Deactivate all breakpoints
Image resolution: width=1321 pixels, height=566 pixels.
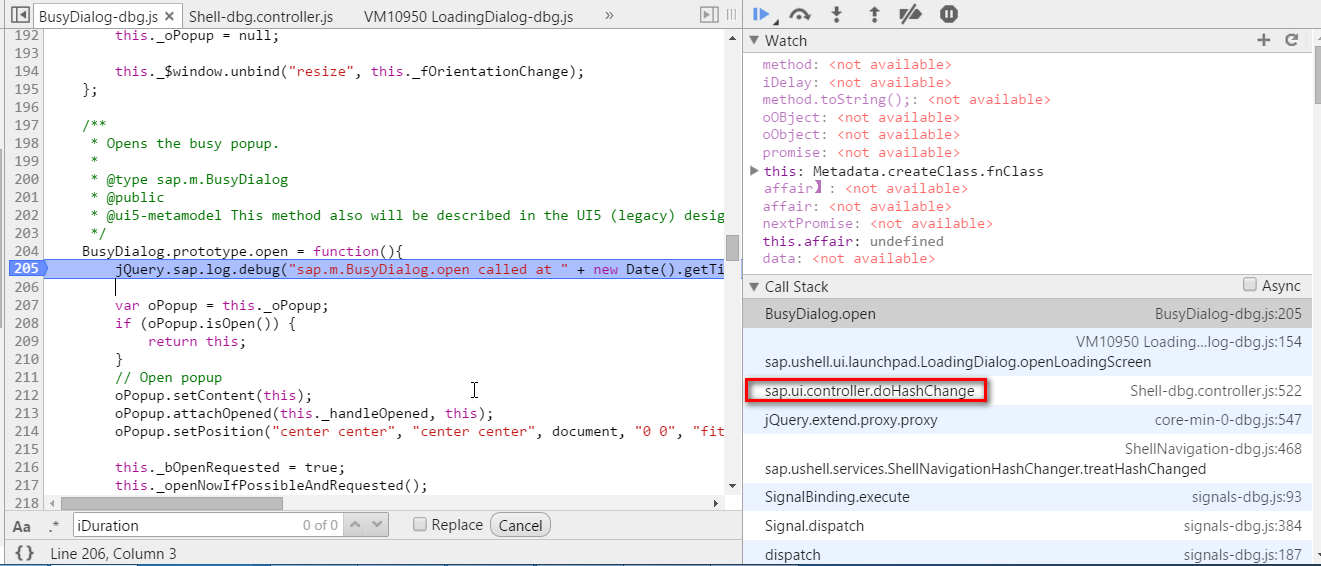(x=910, y=14)
